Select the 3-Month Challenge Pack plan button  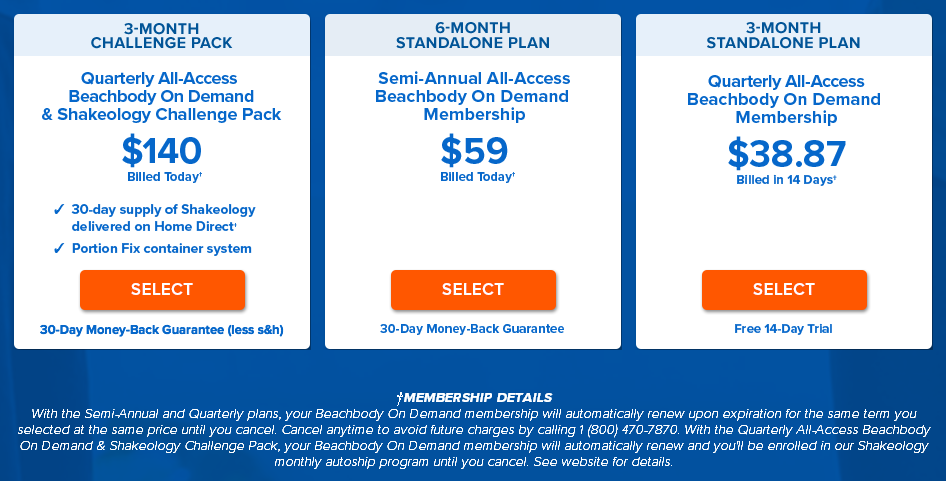[x=162, y=290]
